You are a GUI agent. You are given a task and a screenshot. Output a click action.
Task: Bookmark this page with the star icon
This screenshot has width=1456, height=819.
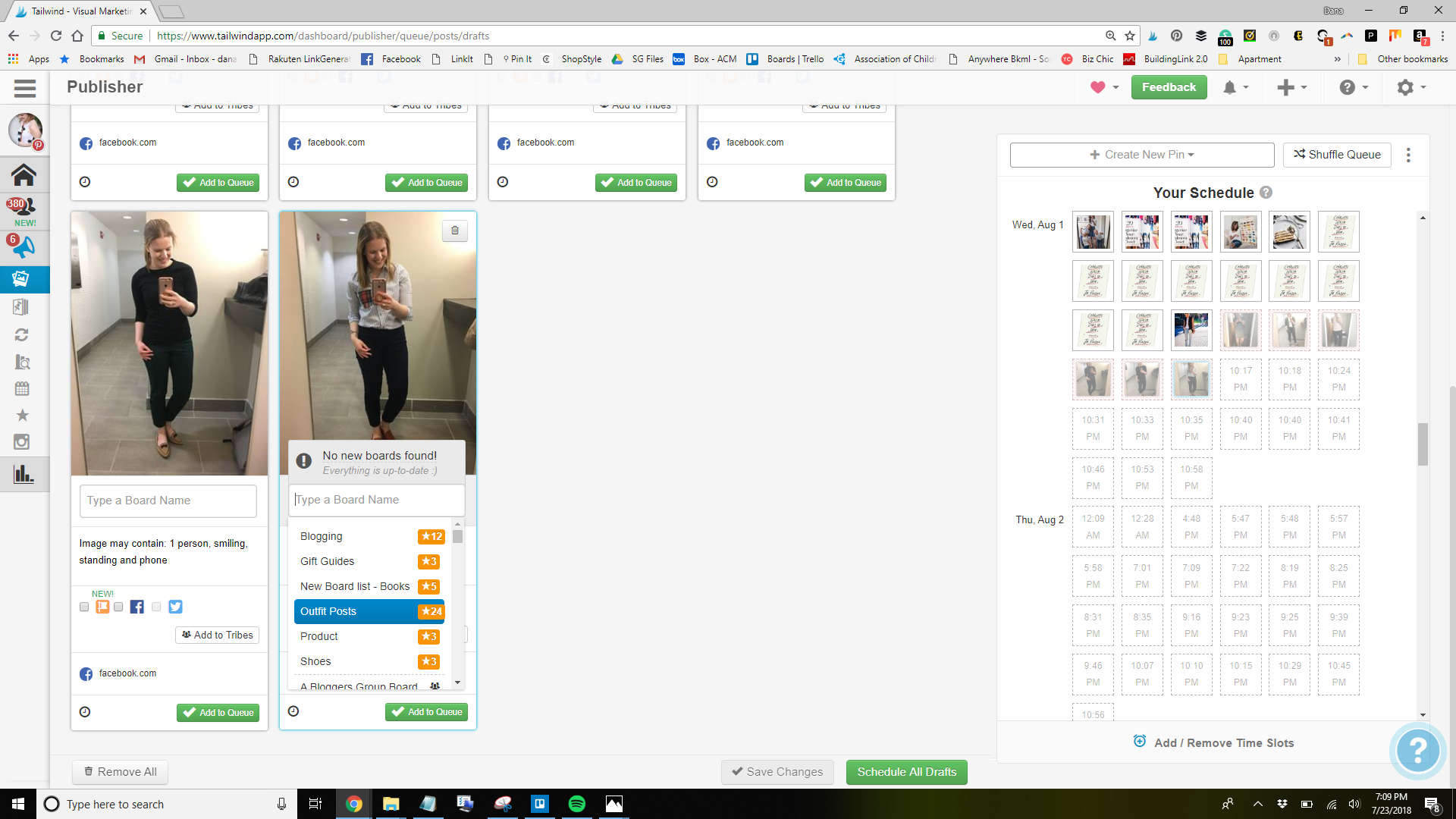click(x=1130, y=36)
